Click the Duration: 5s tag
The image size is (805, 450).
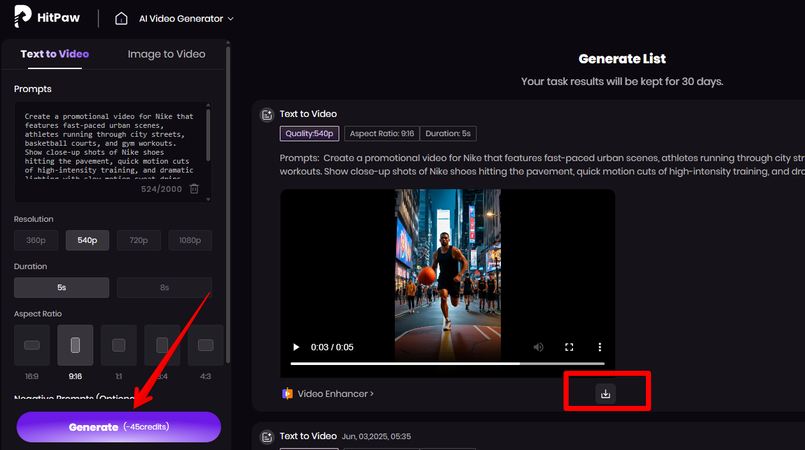click(448, 133)
